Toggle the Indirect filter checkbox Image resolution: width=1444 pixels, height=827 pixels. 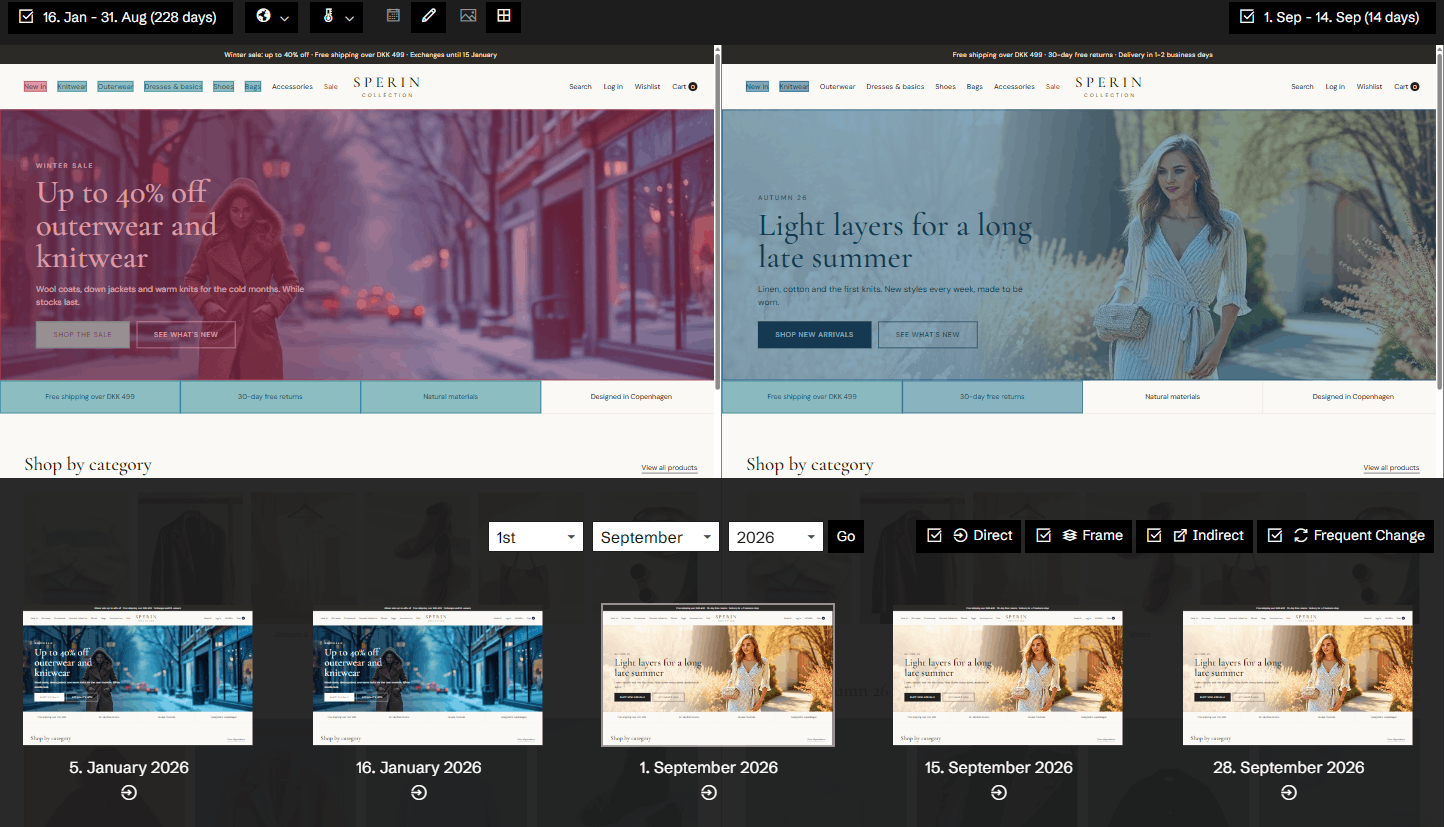pos(1154,536)
